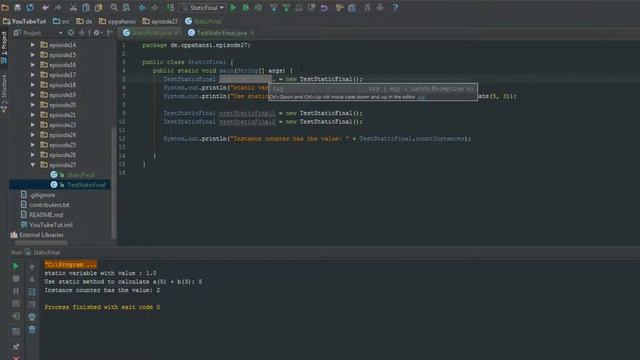Open the StaticFinal run configuration dropdown
This screenshot has width=640, height=360.
coord(204,7)
